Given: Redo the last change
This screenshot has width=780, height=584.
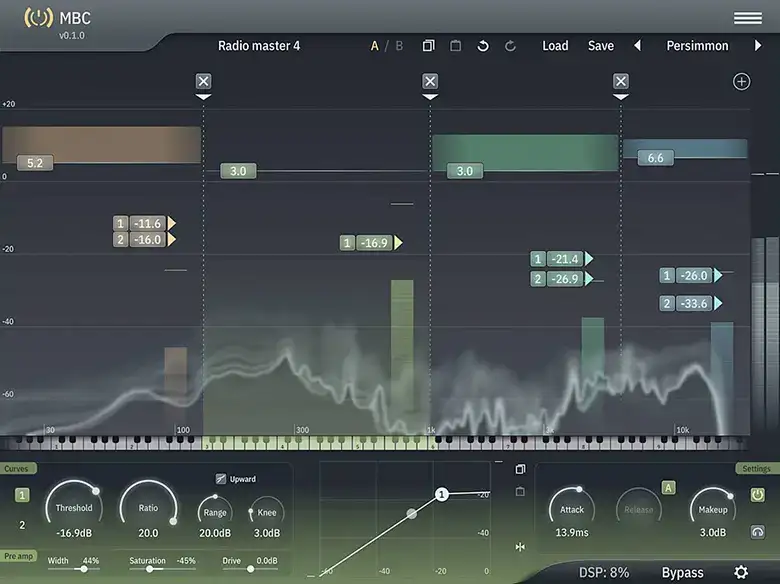Looking at the screenshot, I should click(x=510, y=46).
